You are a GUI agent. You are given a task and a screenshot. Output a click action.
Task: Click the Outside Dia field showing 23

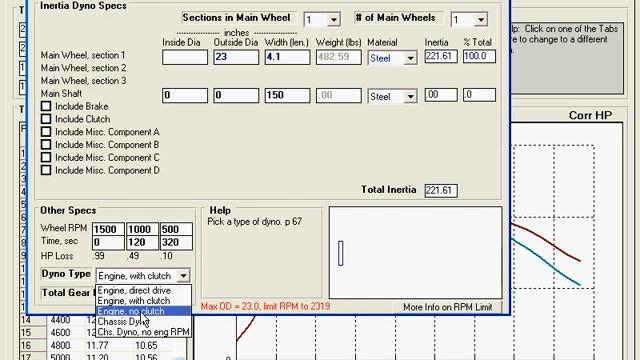coord(236,57)
